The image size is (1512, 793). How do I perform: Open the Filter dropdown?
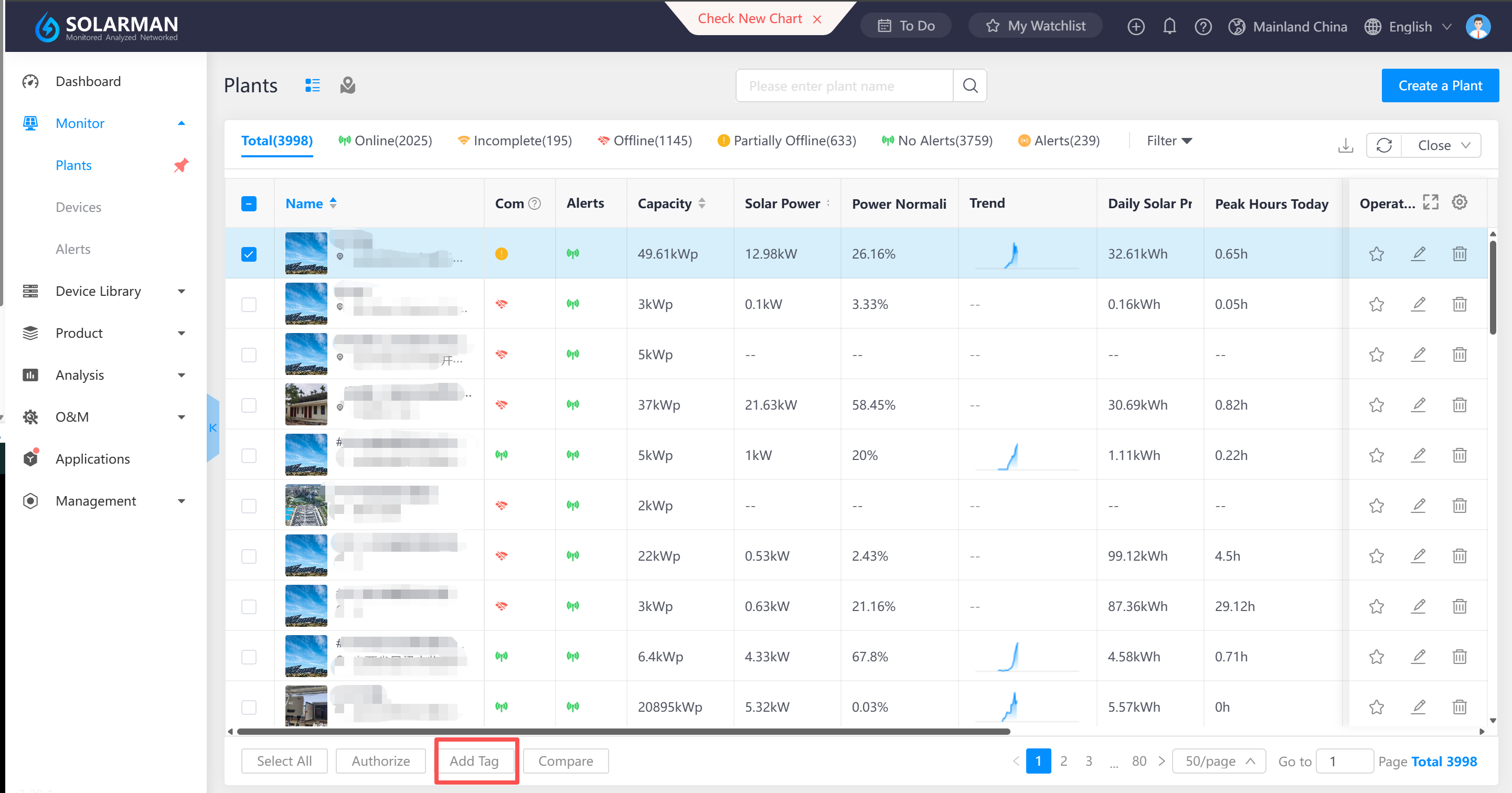tap(1169, 141)
